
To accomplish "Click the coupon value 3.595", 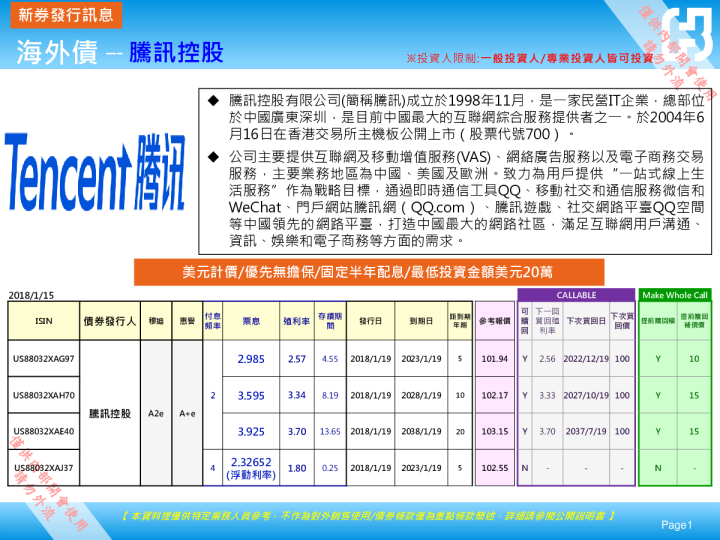I will 251,395.
